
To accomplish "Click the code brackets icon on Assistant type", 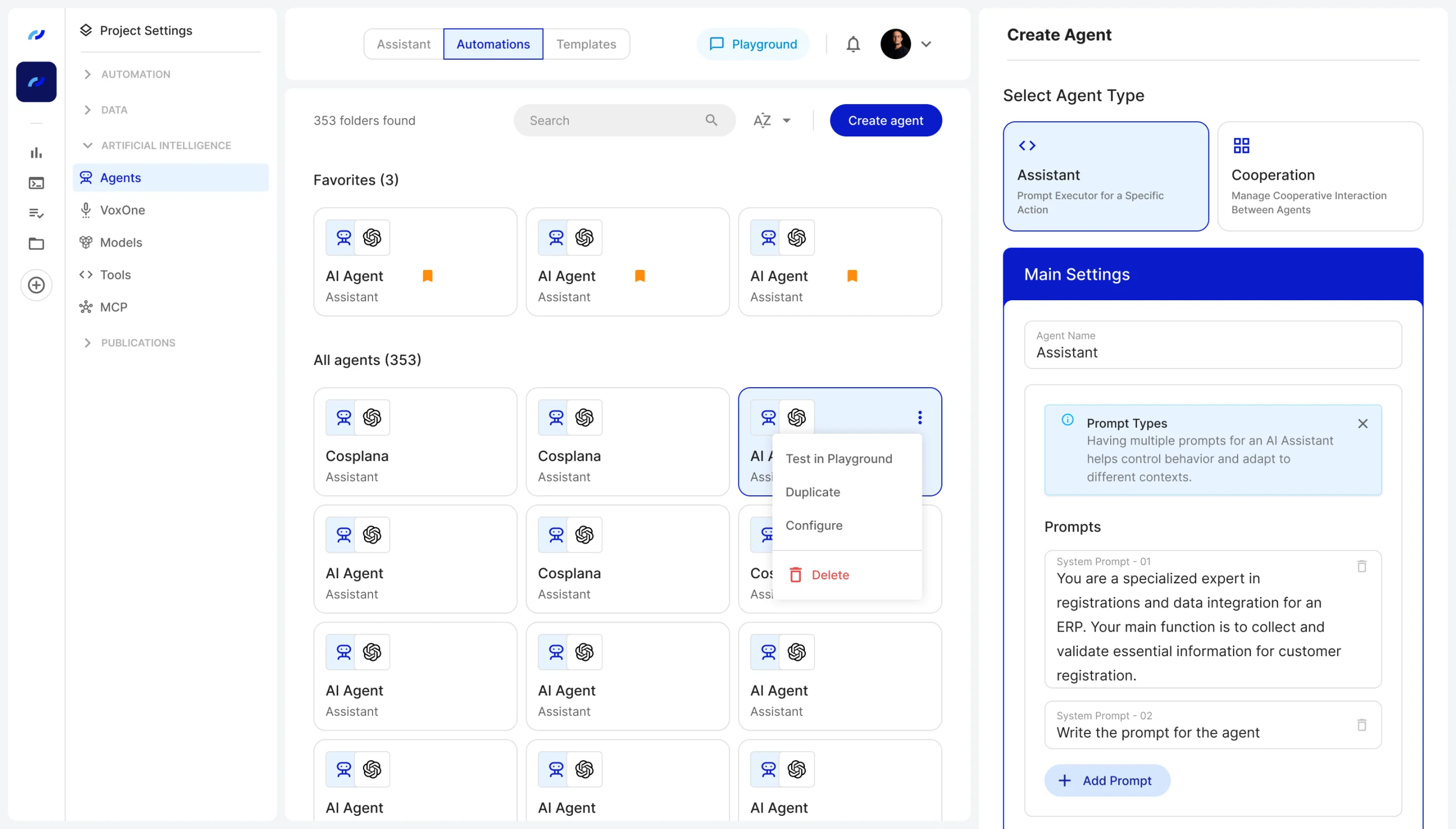I will (x=1027, y=146).
